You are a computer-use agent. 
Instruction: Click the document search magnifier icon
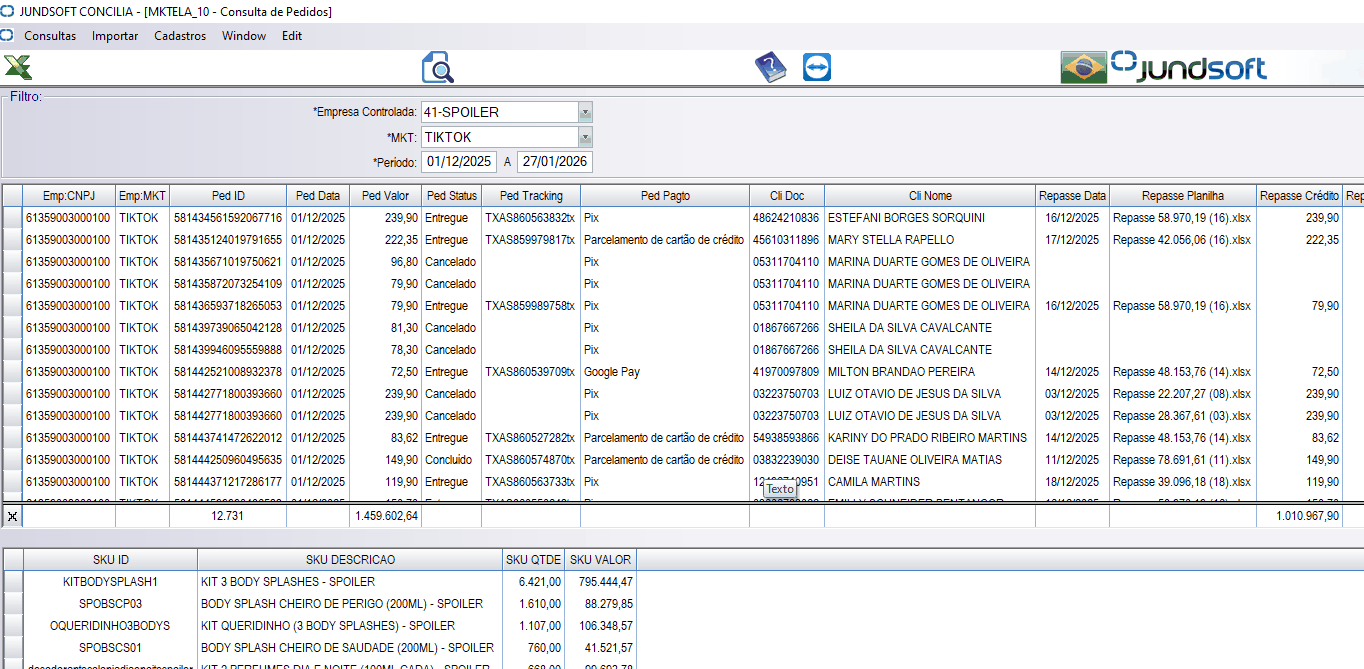click(x=438, y=67)
